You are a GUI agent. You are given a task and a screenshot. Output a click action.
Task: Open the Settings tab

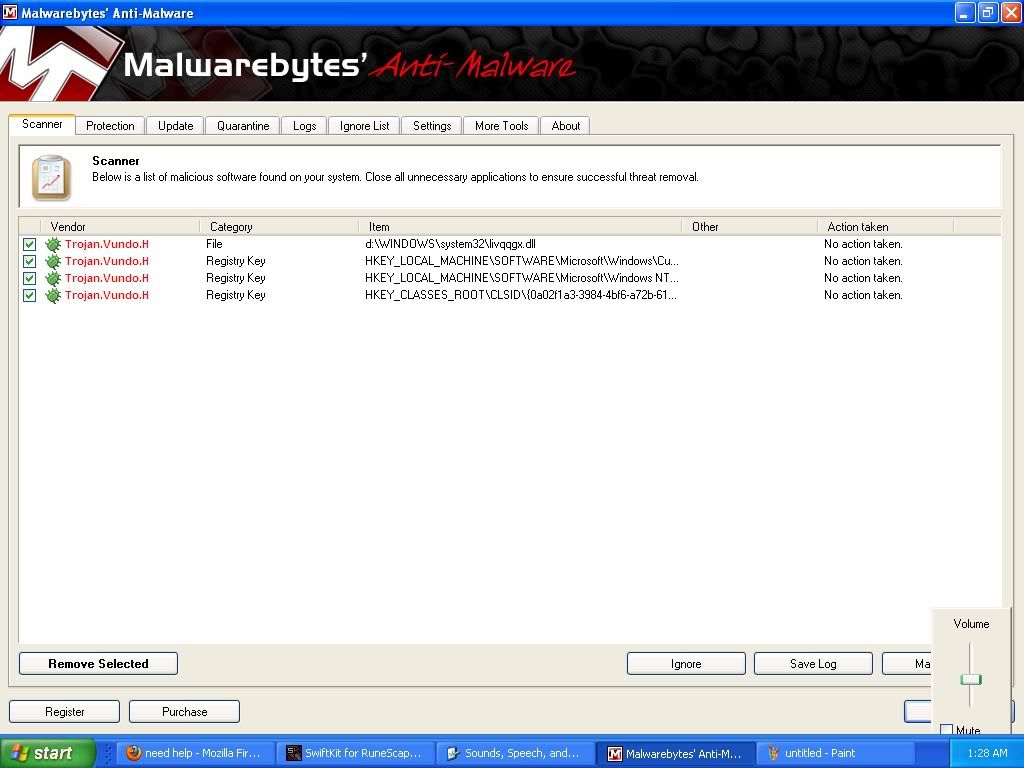[432, 125]
